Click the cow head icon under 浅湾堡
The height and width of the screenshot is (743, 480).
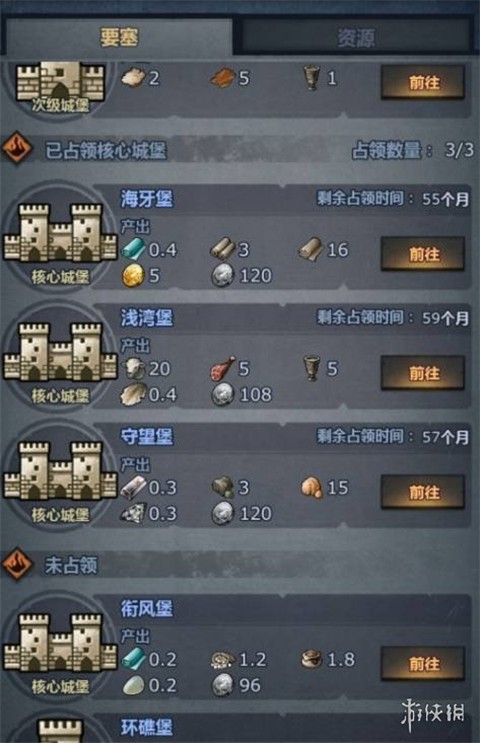133,368
